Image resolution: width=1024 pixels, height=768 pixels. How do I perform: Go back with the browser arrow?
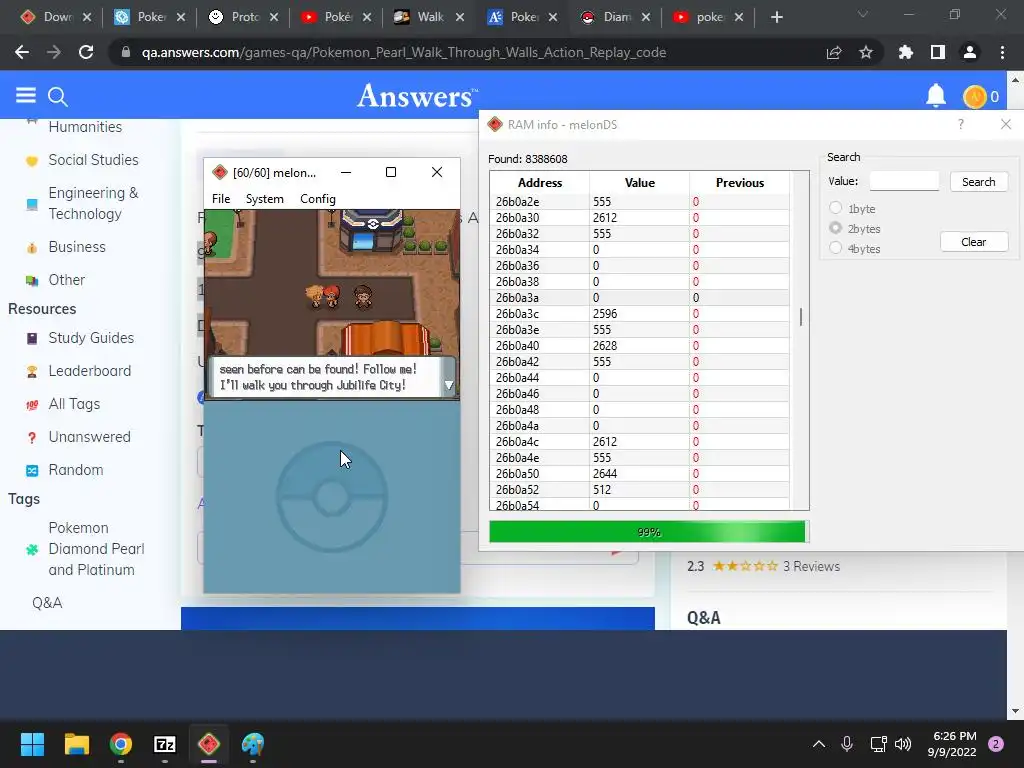click(22, 52)
